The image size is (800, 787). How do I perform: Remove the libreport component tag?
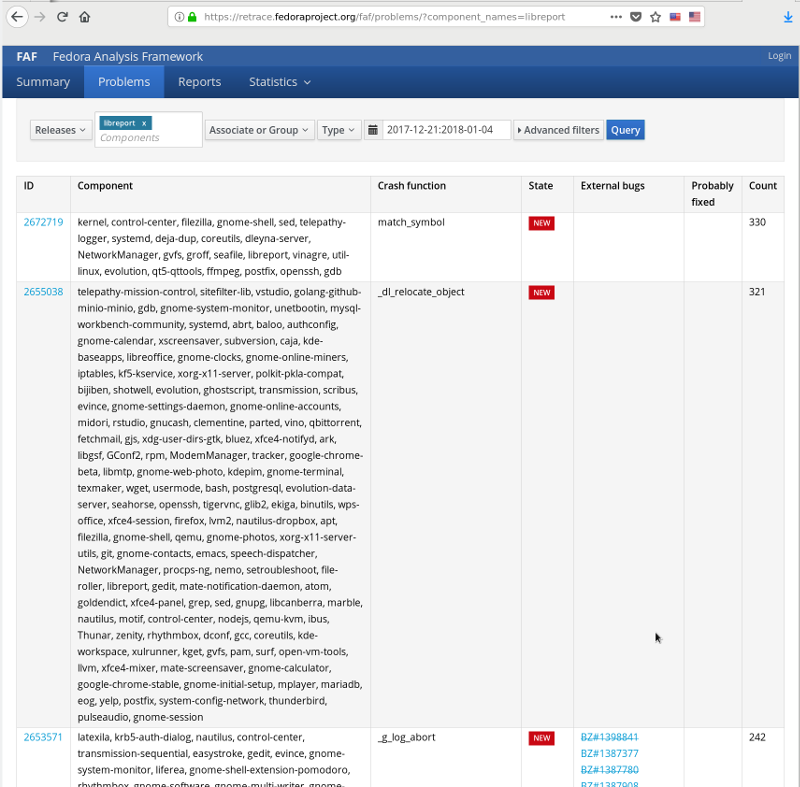(144, 123)
